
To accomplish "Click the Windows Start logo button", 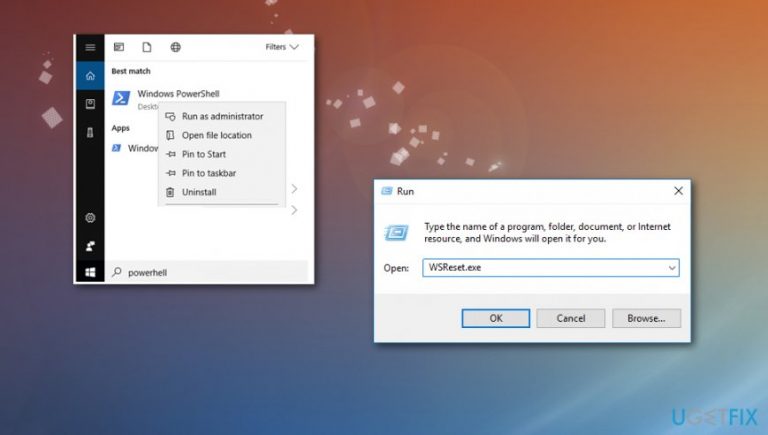I will pyautogui.click(x=90, y=272).
